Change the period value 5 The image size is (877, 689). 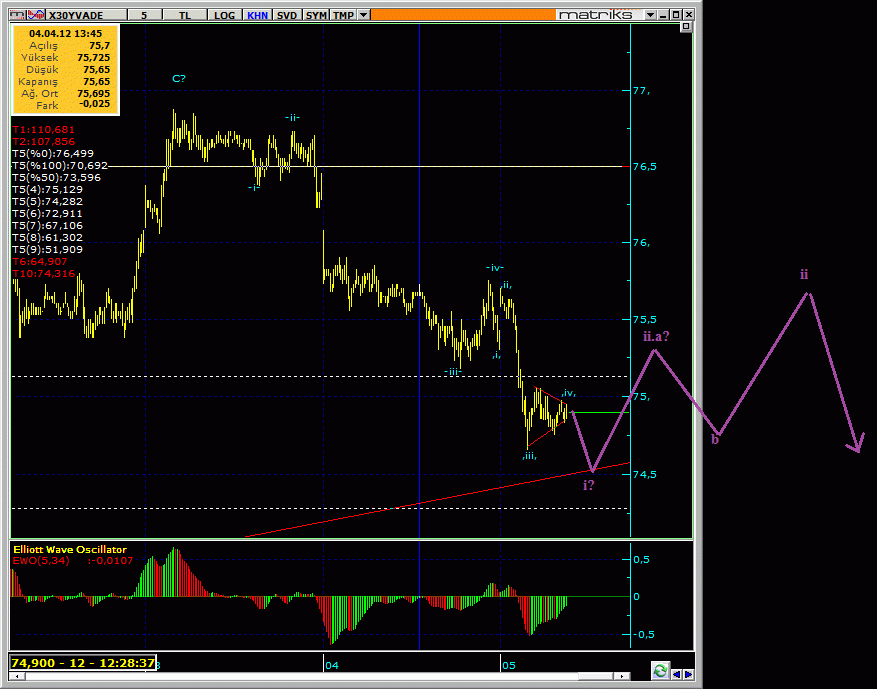coord(144,15)
